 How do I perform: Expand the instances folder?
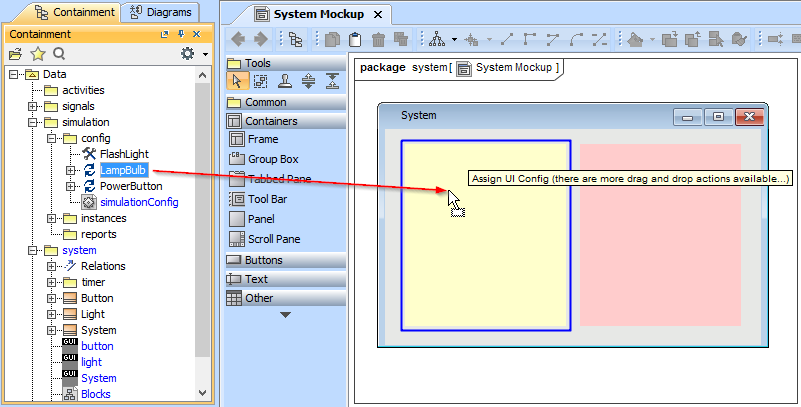pyautogui.click(x=51, y=219)
